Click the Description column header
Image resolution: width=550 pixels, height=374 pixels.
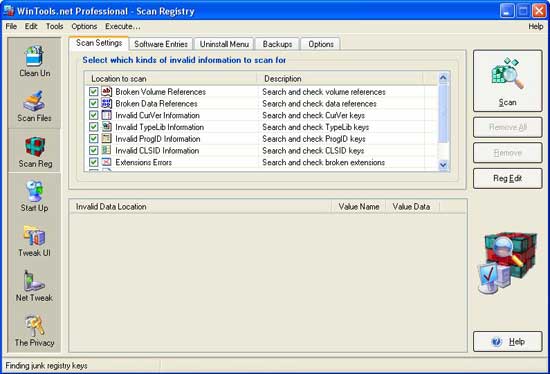coord(340,79)
